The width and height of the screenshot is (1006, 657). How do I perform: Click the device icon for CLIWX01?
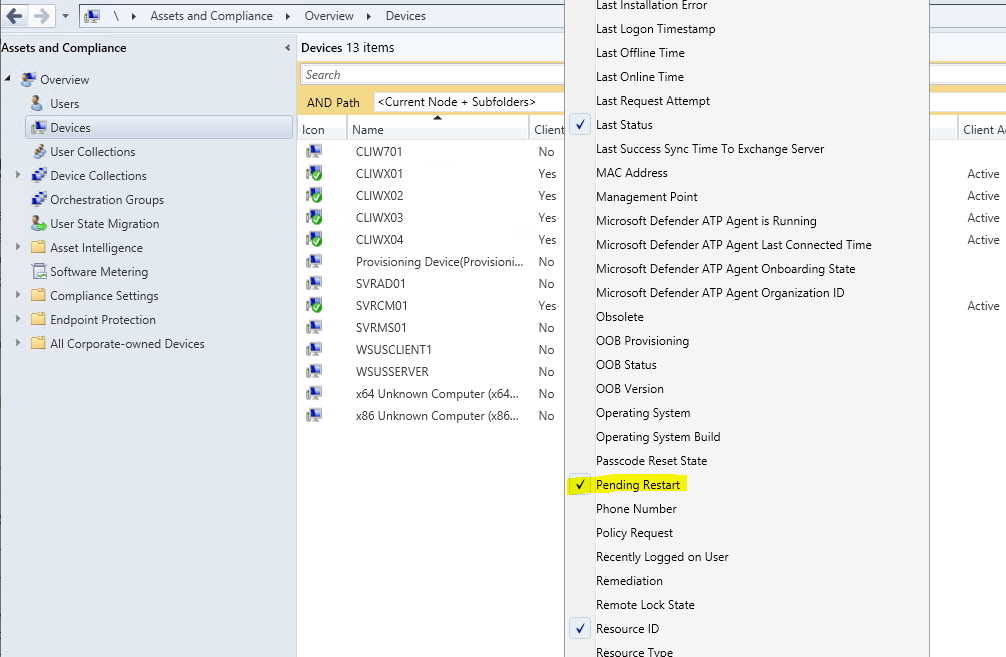pyautogui.click(x=314, y=173)
